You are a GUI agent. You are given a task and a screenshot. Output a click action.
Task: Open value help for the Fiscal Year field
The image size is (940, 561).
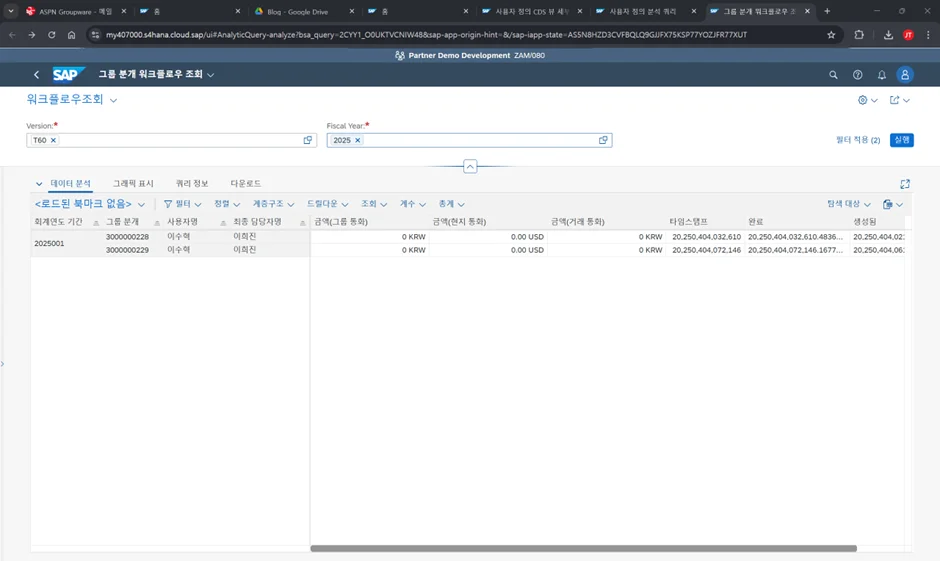coord(604,141)
